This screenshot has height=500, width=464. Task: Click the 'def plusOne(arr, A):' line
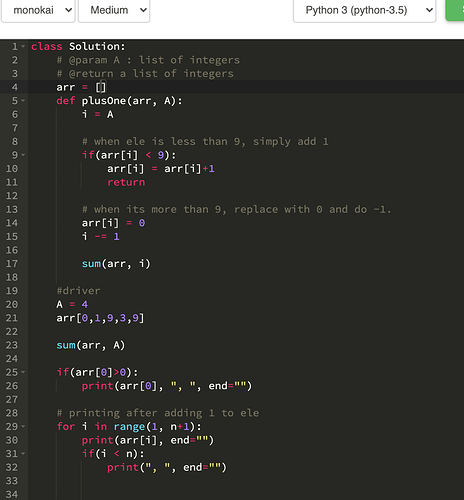click(x=119, y=101)
